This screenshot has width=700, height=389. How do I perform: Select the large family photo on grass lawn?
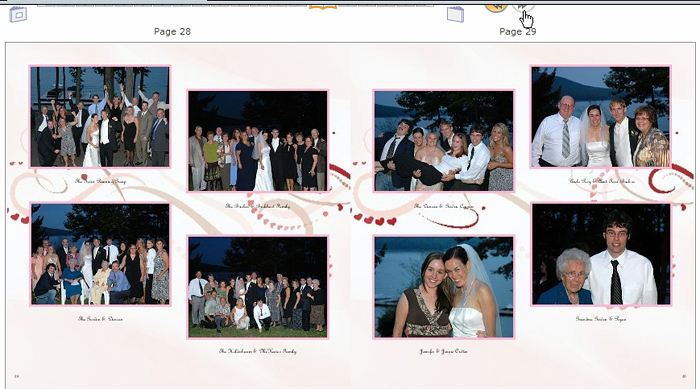258,287
